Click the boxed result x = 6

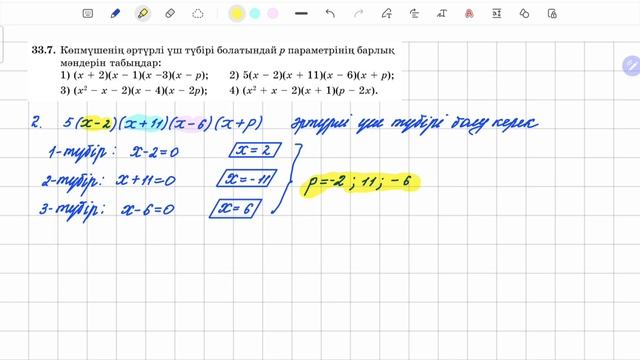click(x=236, y=208)
